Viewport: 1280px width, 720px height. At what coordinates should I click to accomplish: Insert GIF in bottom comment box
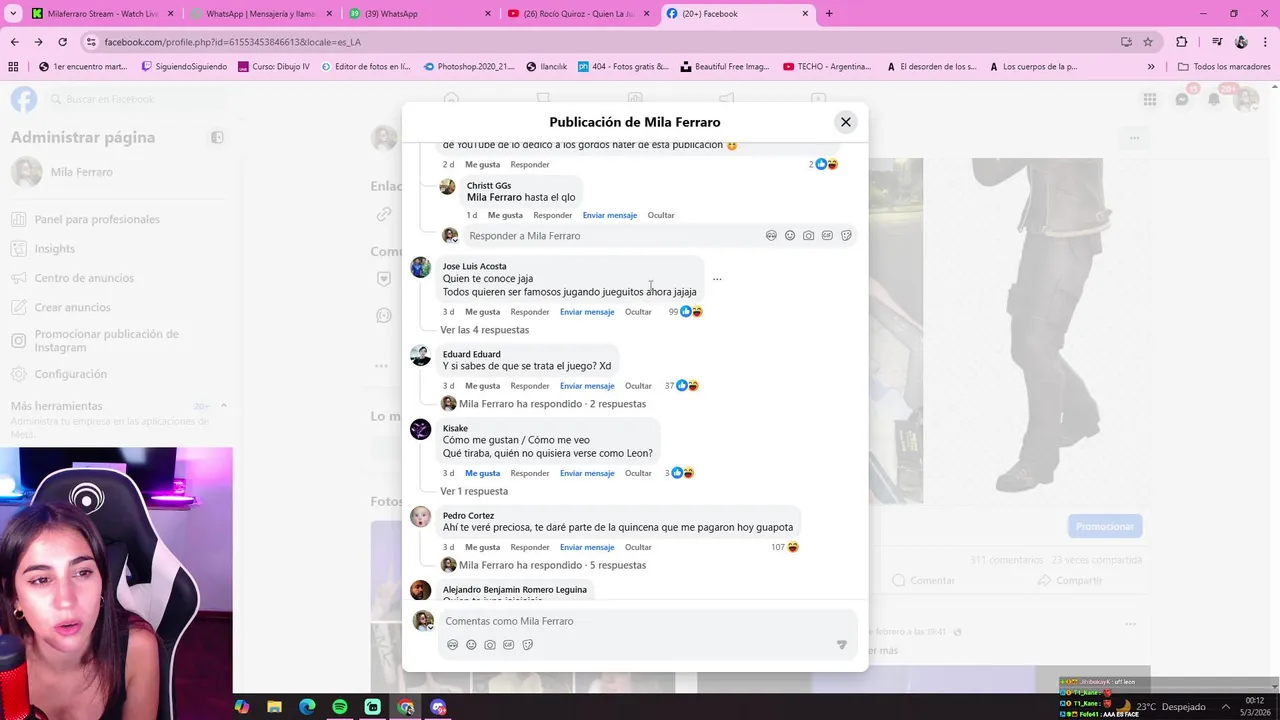pos(509,645)
